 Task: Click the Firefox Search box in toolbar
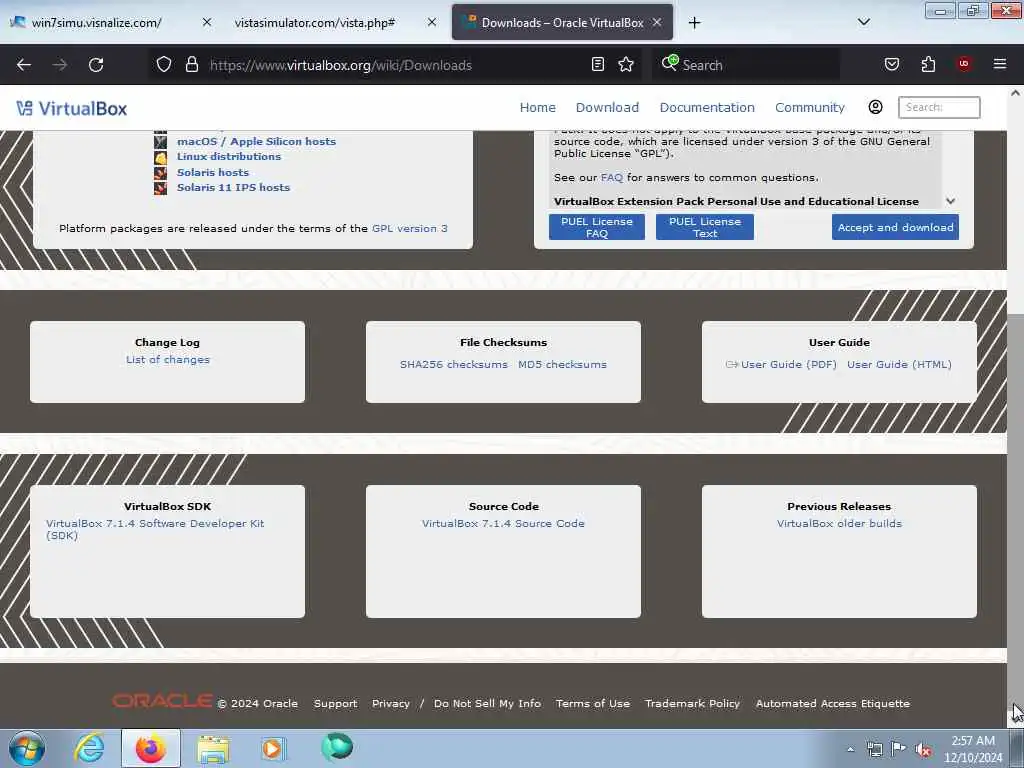coord(746,65)
